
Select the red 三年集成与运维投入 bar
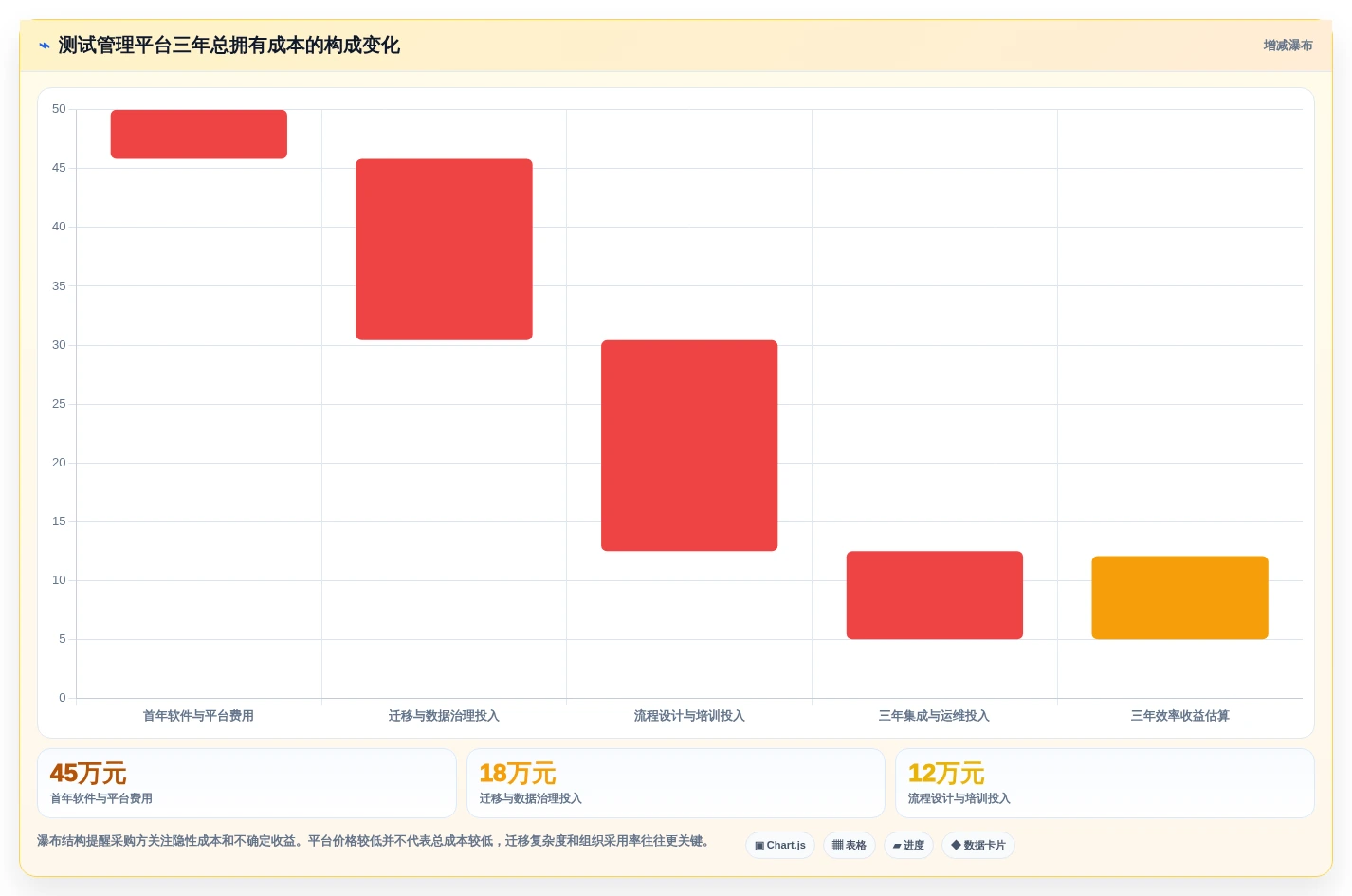(935, 595)
